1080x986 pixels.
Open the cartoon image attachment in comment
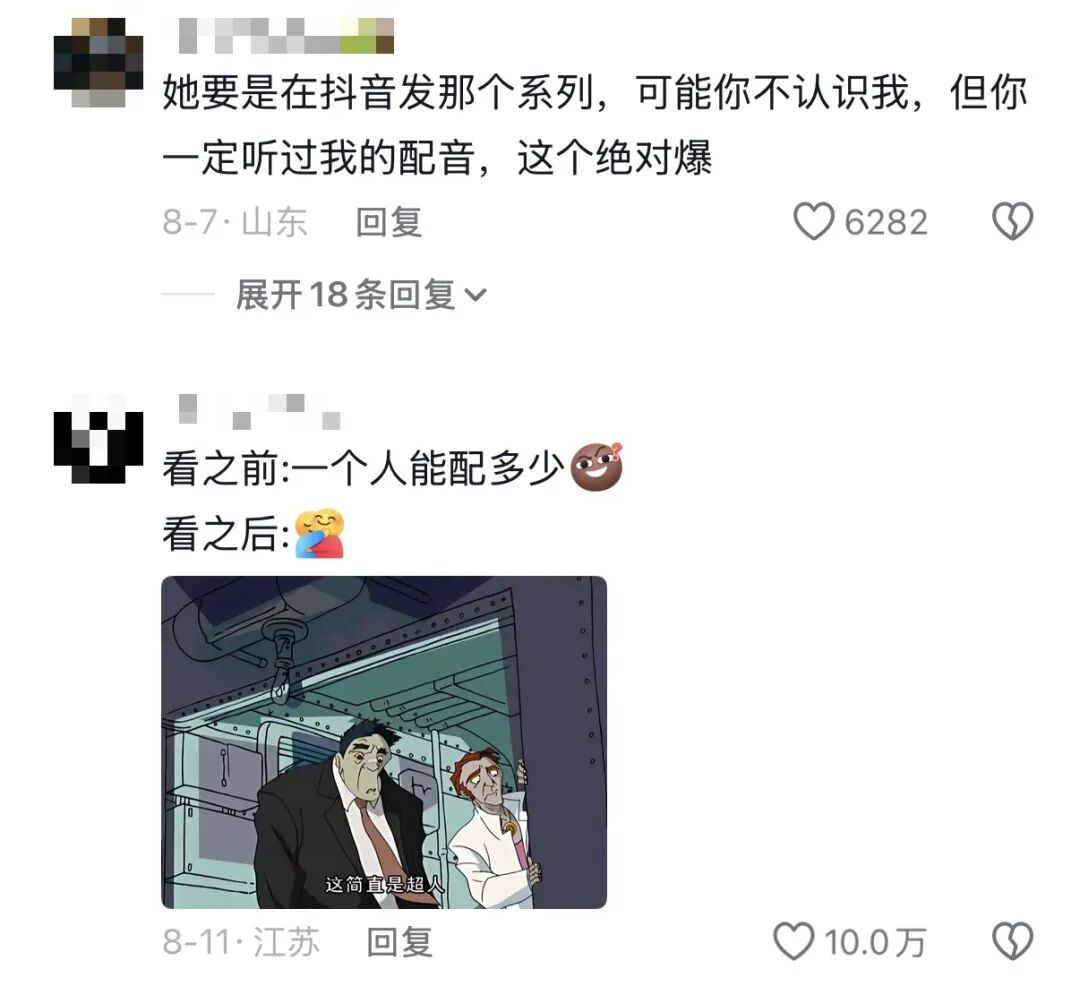coord(384,742)
